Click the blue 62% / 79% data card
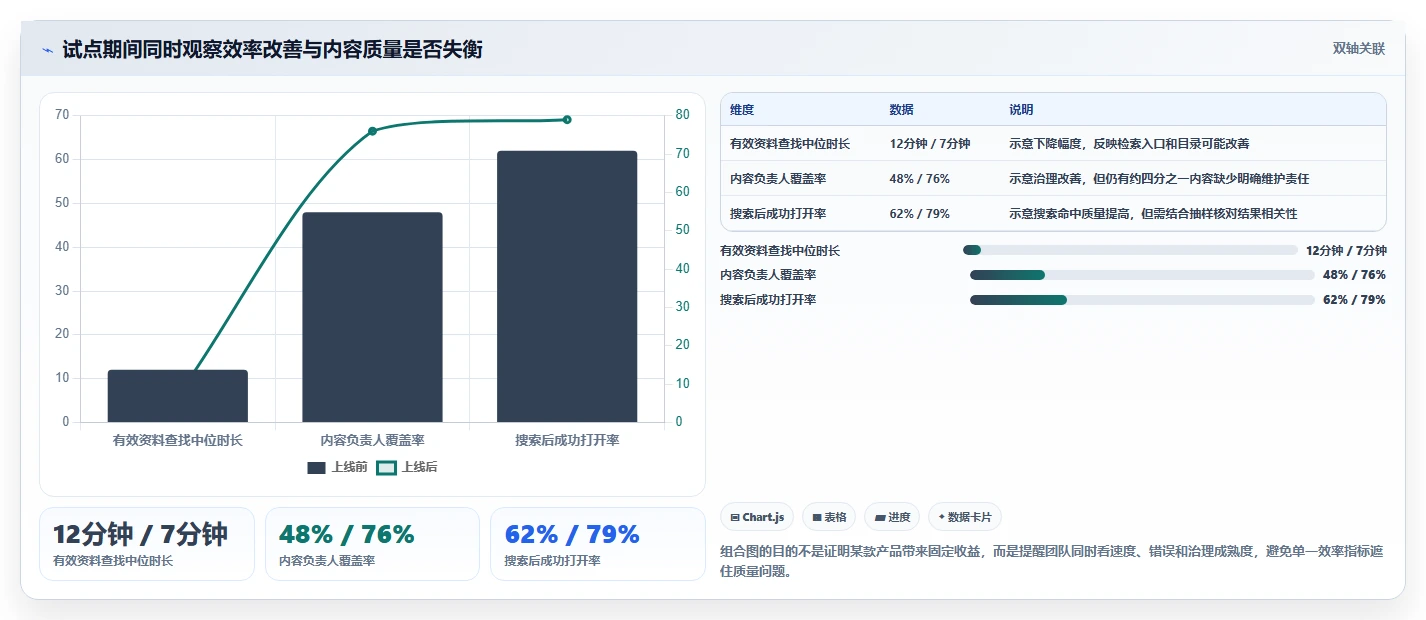Viewport: 1426px width, 620px height. click(597, 544)
